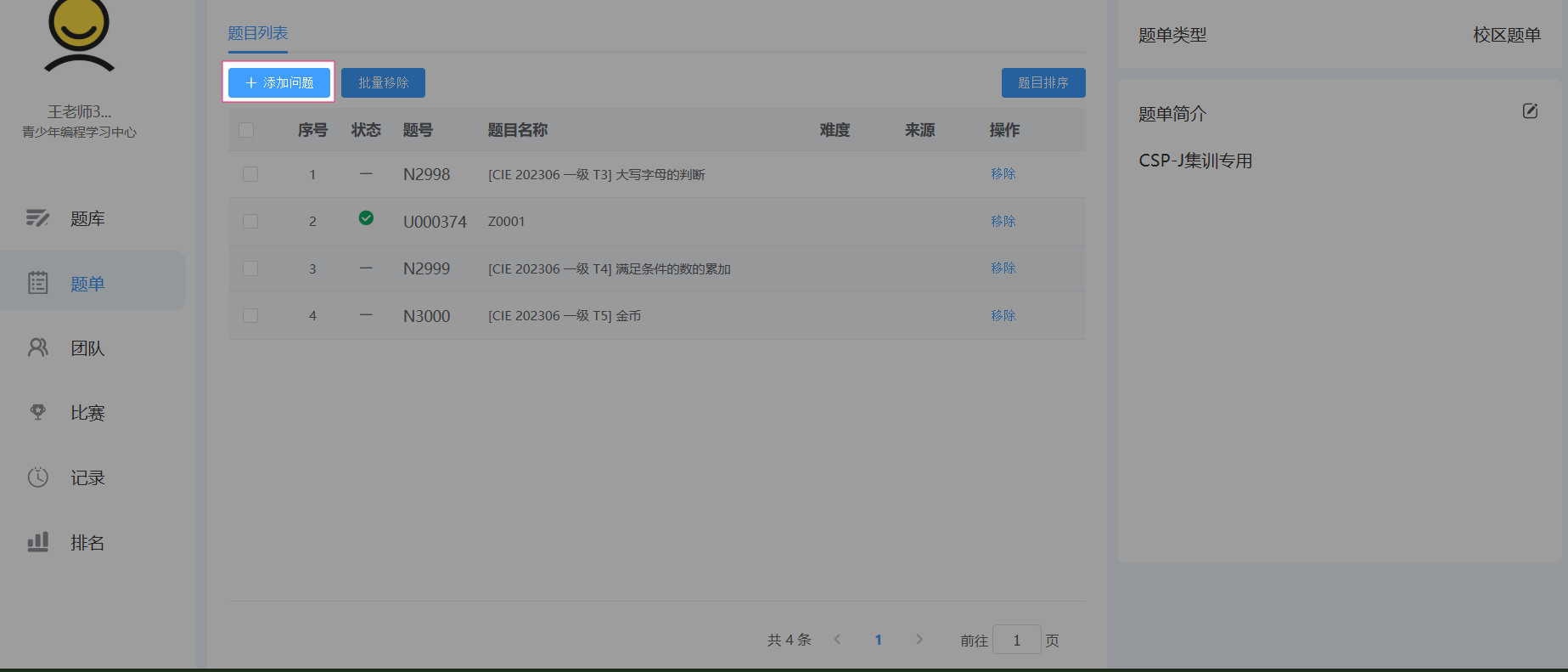Open 排名 in the sidebar

pos(87,542)
